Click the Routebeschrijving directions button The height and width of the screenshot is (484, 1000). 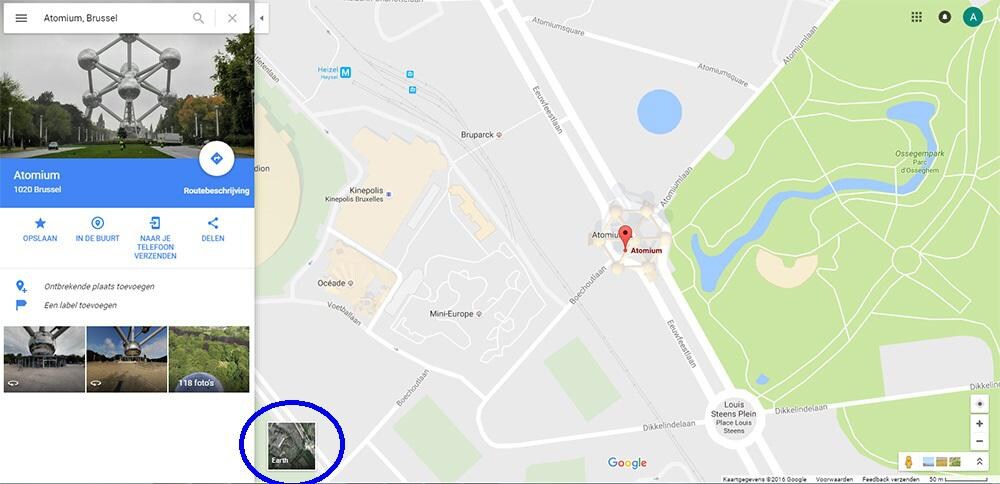tap(216, 158)
